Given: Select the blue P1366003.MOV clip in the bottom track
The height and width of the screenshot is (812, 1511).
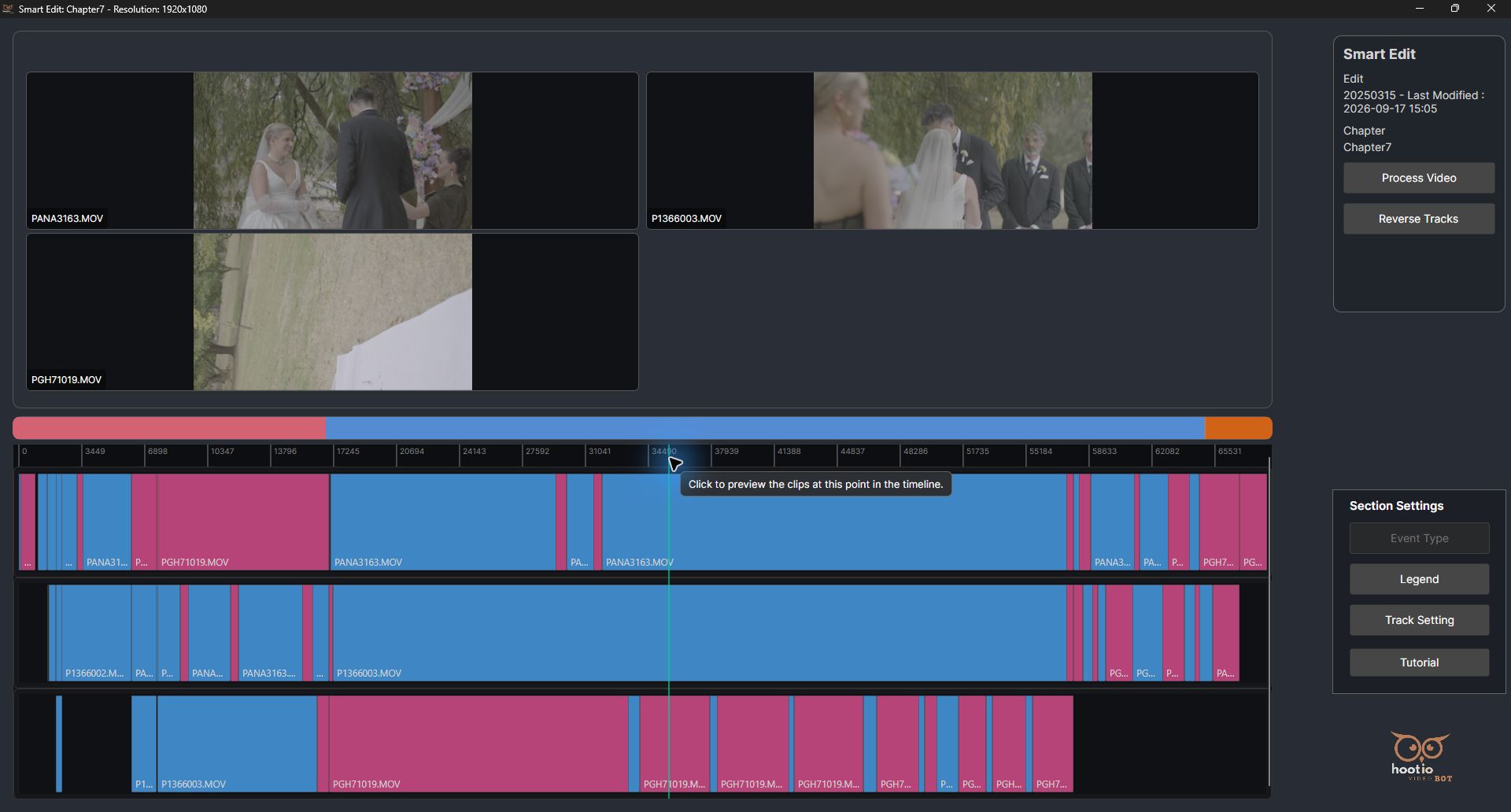Looking at the screenshot, I should click(237, 744).
